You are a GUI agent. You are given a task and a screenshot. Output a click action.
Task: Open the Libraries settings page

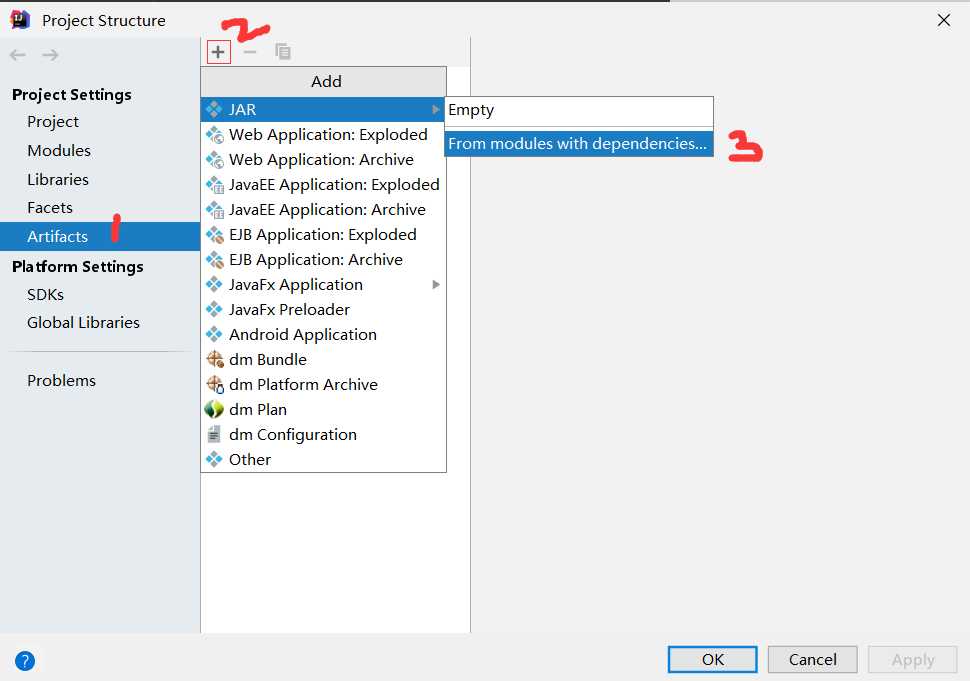(58, 179)
